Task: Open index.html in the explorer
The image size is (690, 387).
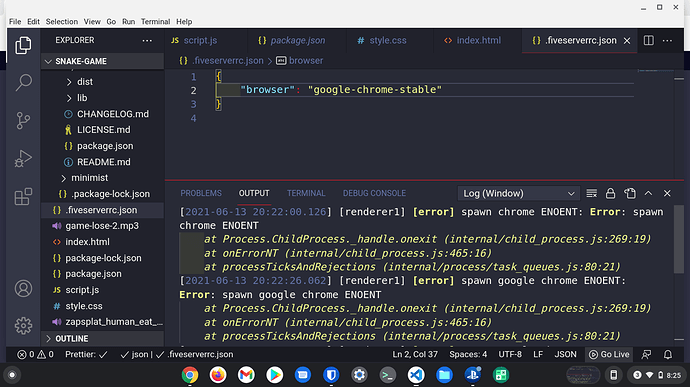Action: 87,242
